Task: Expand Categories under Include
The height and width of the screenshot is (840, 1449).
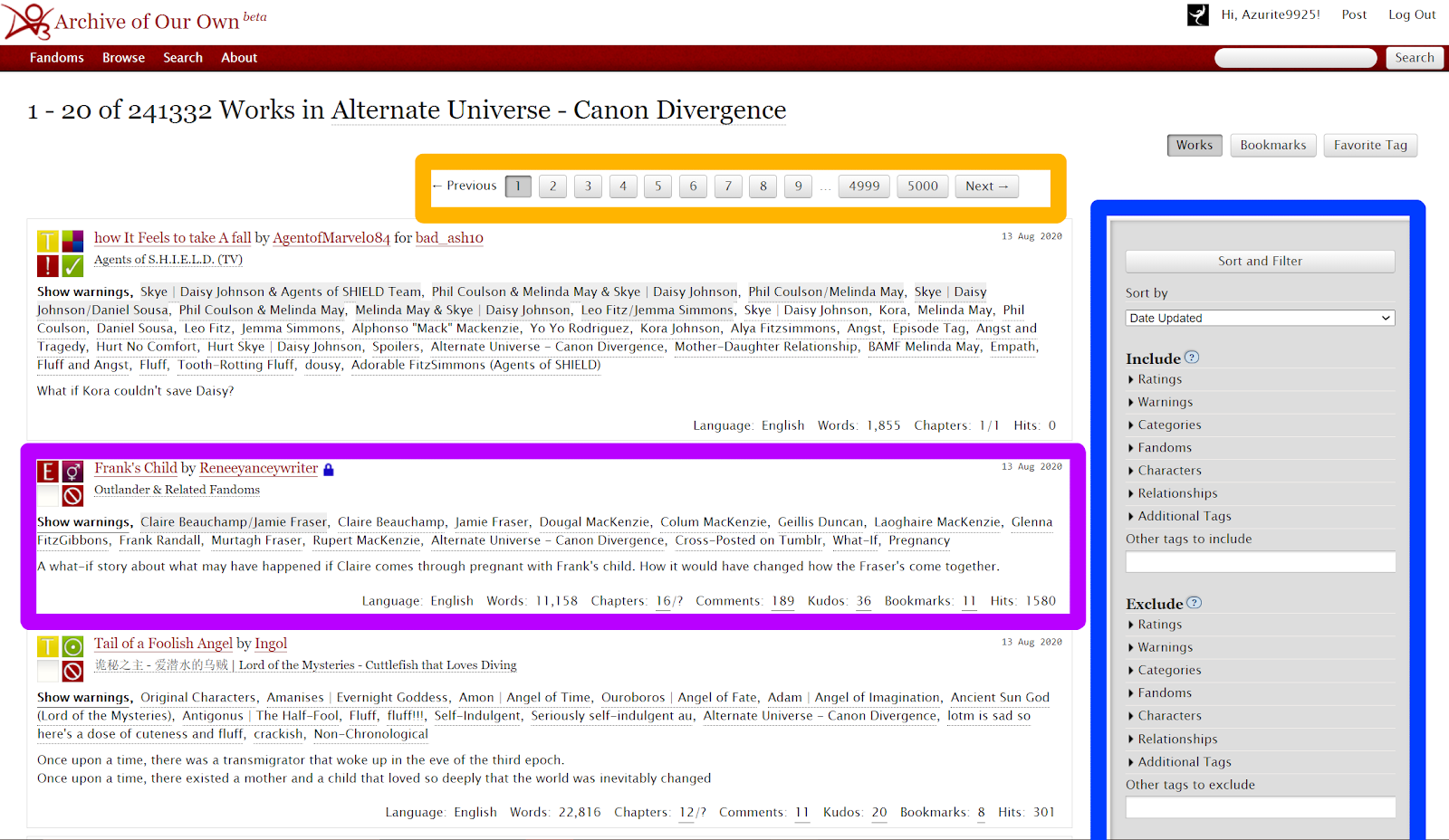Action: 1165,425
